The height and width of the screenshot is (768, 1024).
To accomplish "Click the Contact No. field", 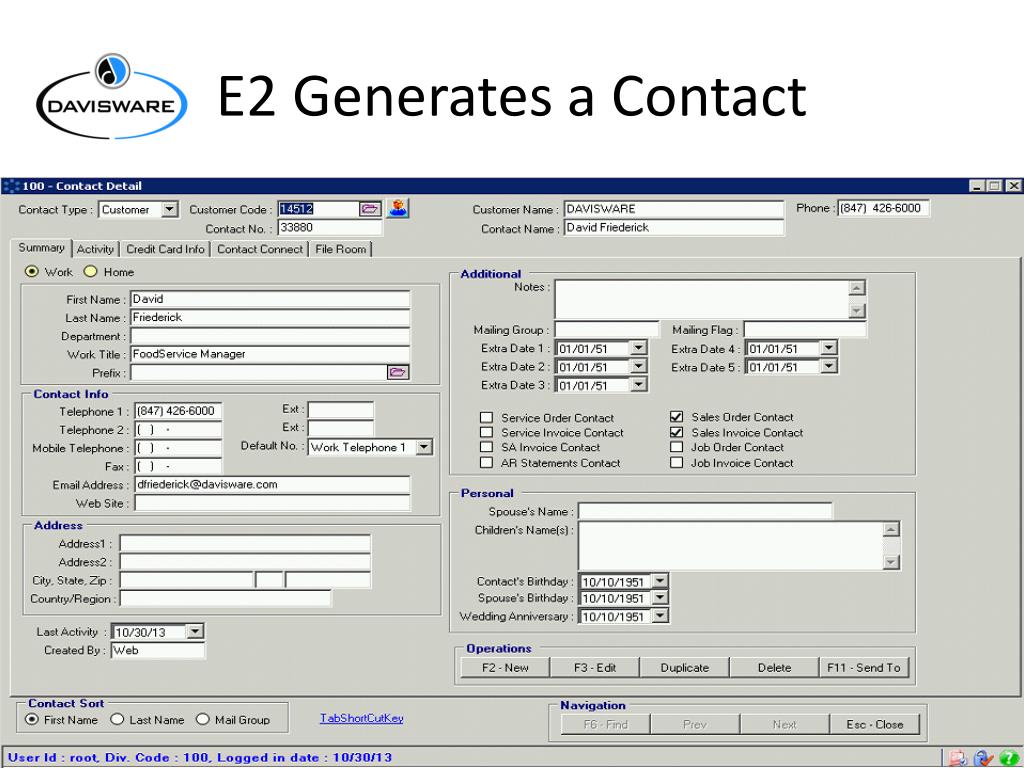I will coord(330,228).
